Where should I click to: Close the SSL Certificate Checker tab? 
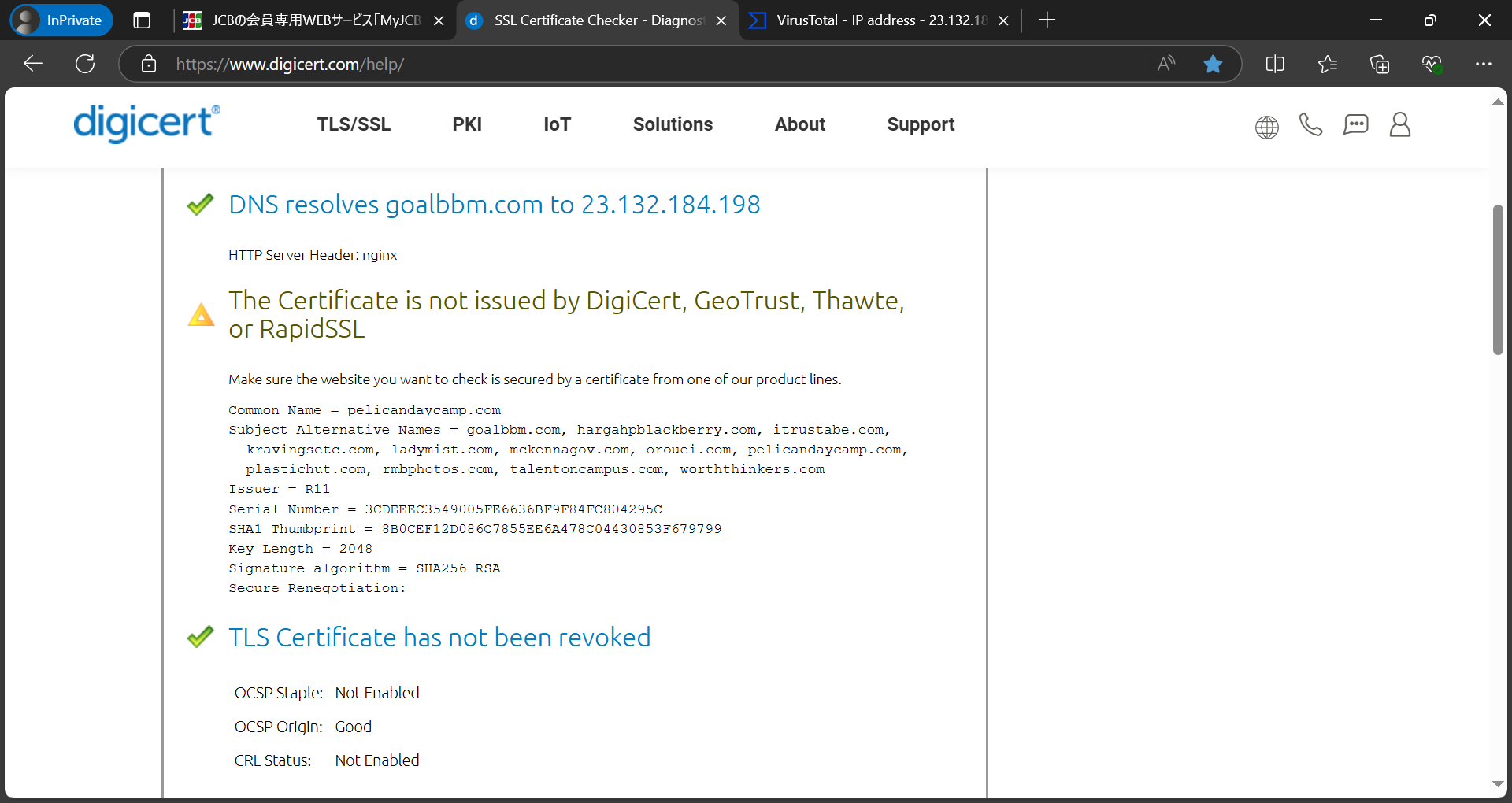click(721, 20)
